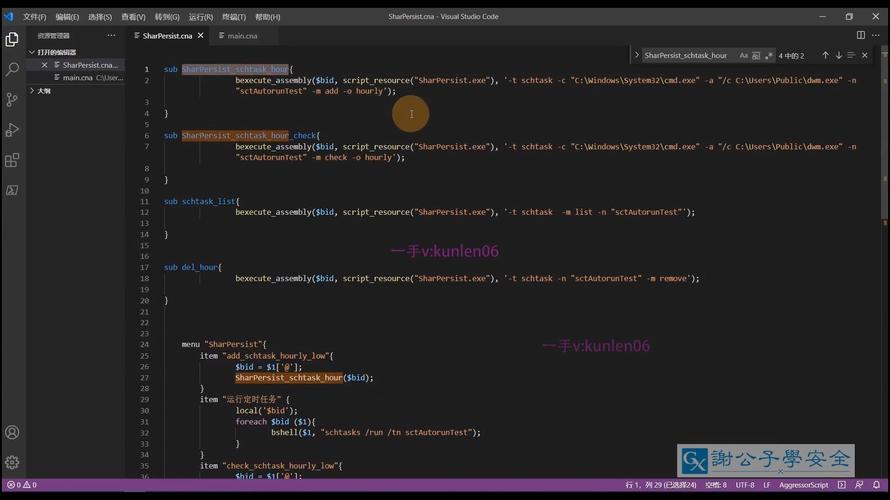
Task: Go to previous find match
Action: tap(825, 55)
